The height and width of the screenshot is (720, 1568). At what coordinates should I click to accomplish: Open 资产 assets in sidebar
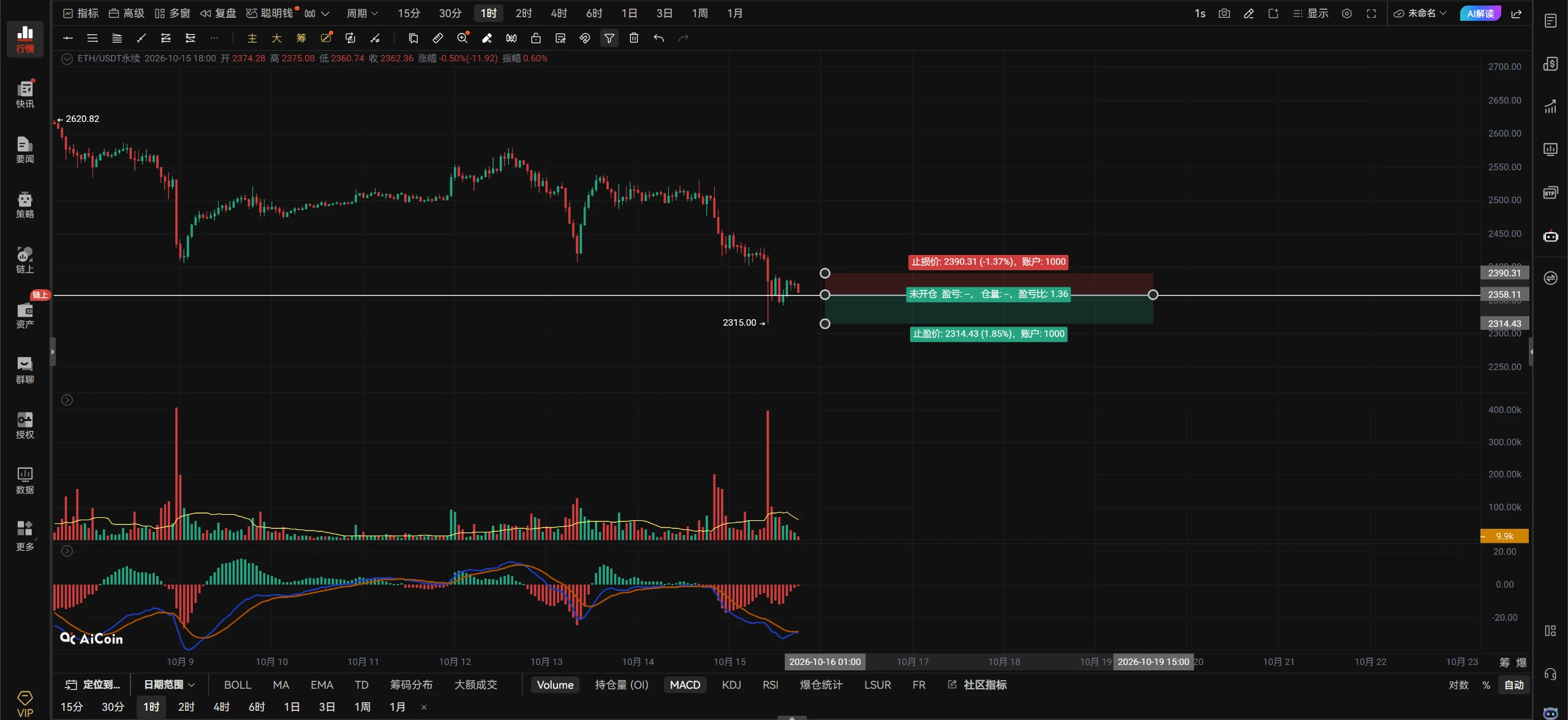click(25, 315)
